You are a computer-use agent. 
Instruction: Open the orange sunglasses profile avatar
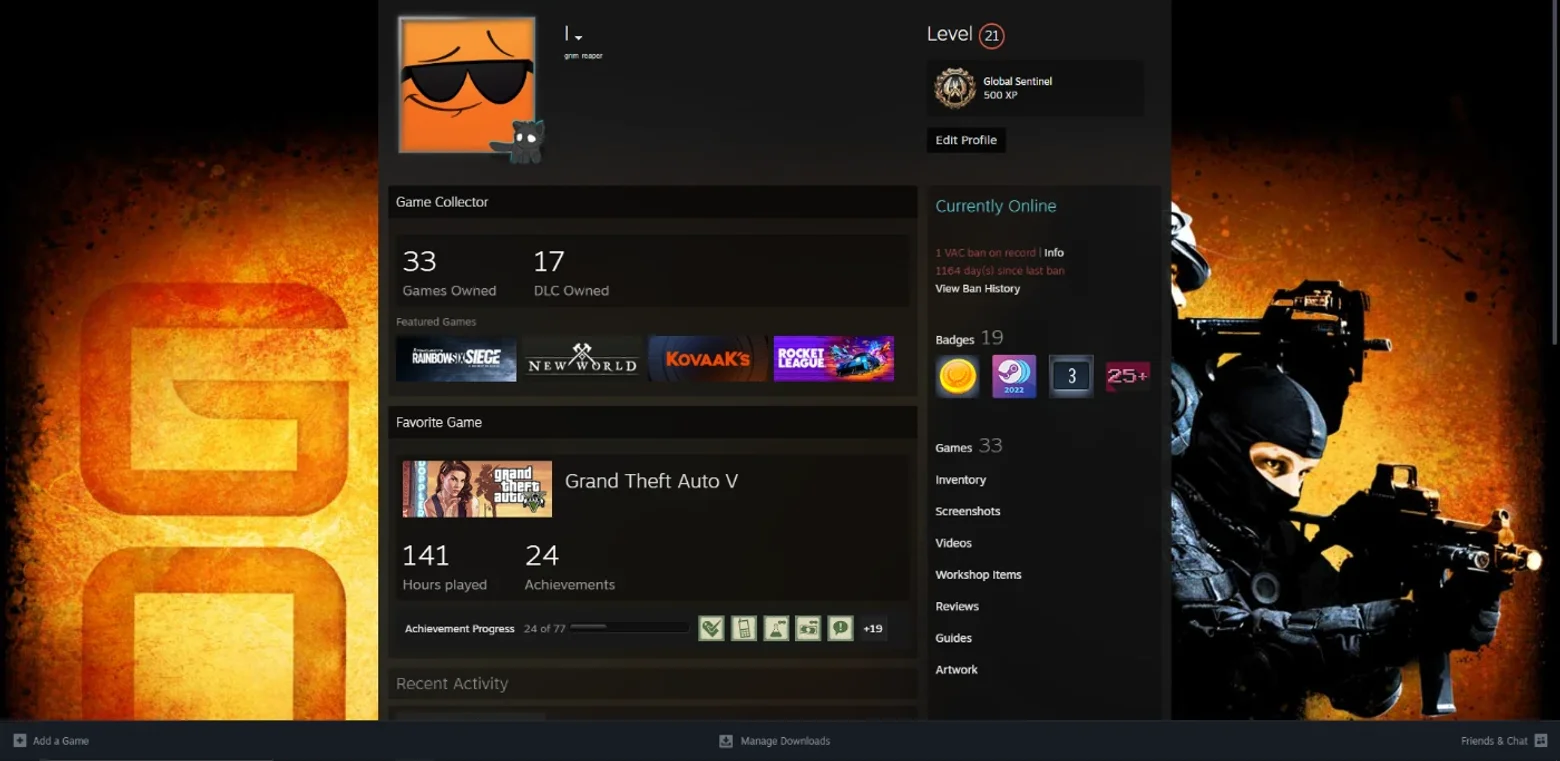click(x=467, y=85)
